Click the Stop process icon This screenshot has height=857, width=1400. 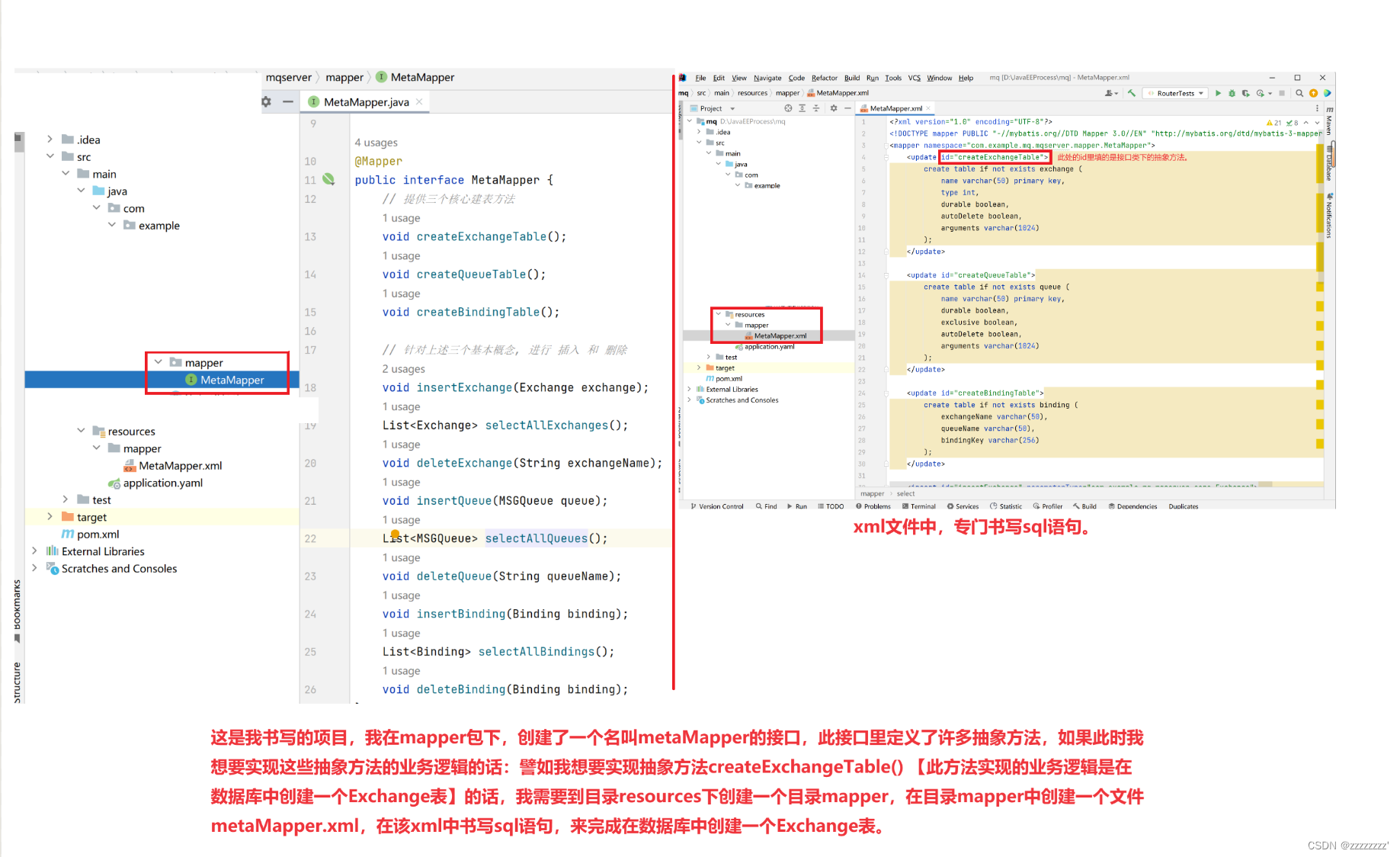(x=1282, y=93)
